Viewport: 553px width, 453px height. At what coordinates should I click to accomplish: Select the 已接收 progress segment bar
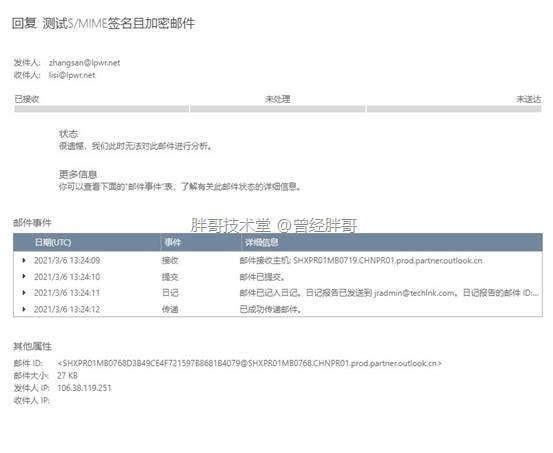[x=101, y=109]
